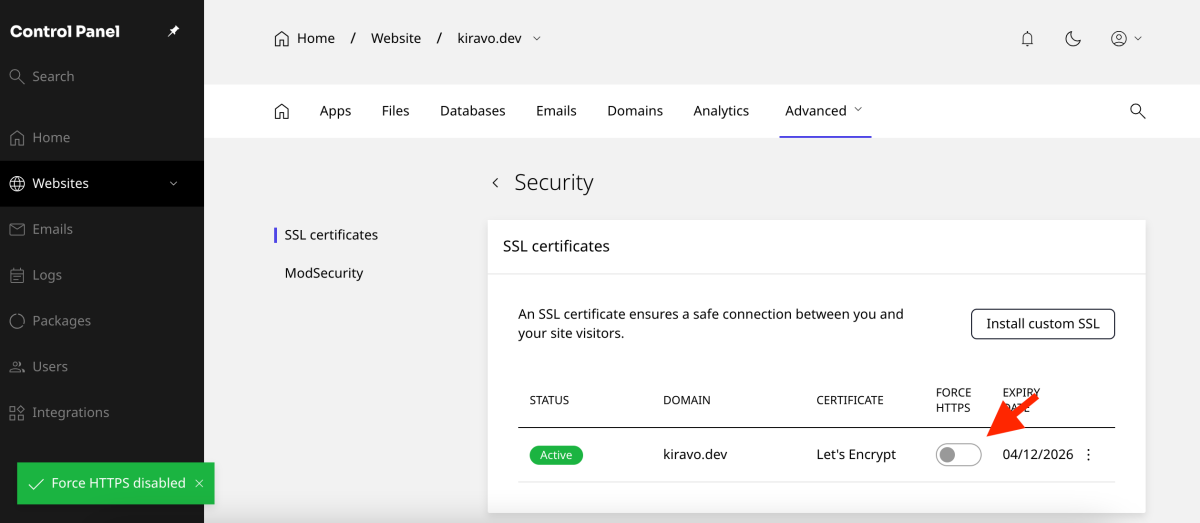Open Logs in the sidebar

(47, 275)
